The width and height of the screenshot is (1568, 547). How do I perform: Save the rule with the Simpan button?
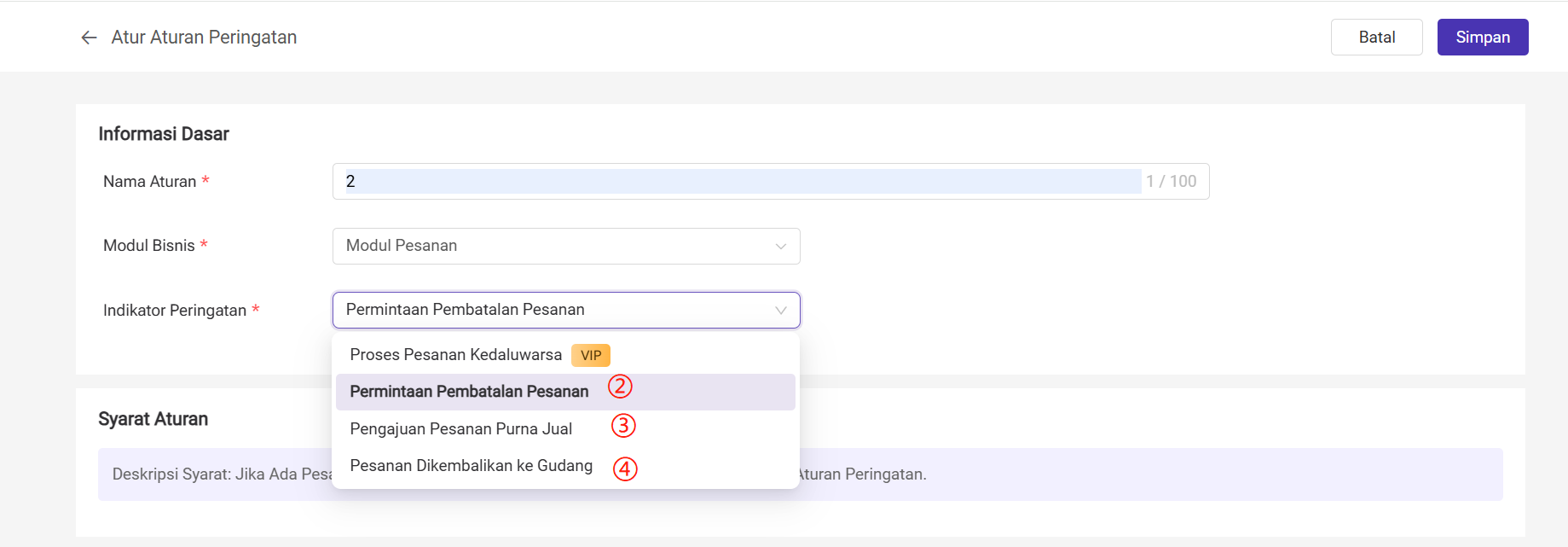(x=1482, y=38)
